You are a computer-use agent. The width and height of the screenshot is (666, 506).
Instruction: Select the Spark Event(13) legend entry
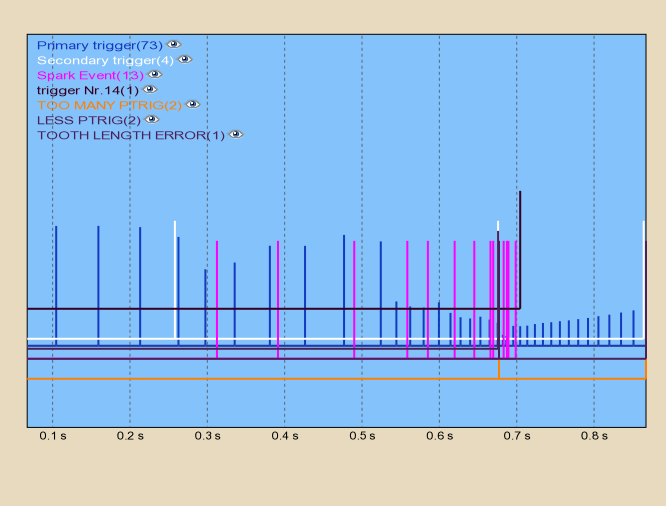coord(90,75)
